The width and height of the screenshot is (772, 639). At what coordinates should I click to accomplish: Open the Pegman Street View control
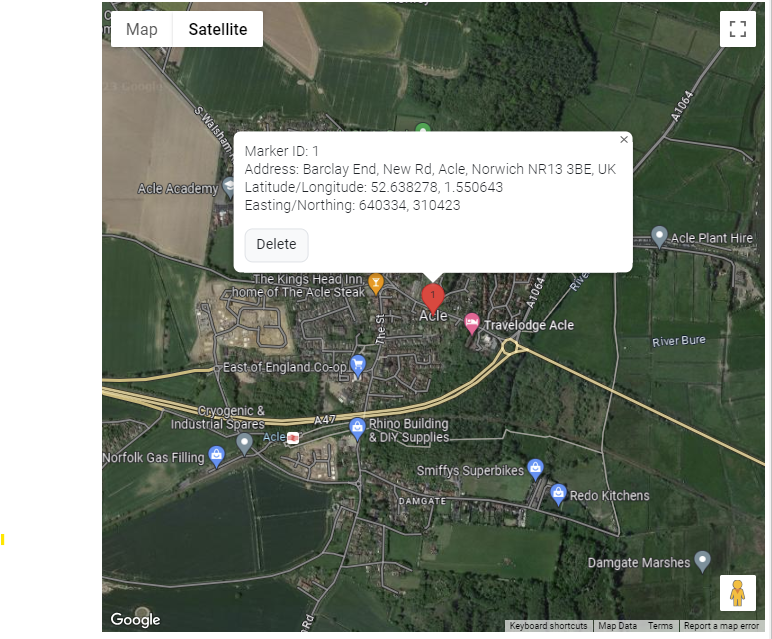point(738,593)
